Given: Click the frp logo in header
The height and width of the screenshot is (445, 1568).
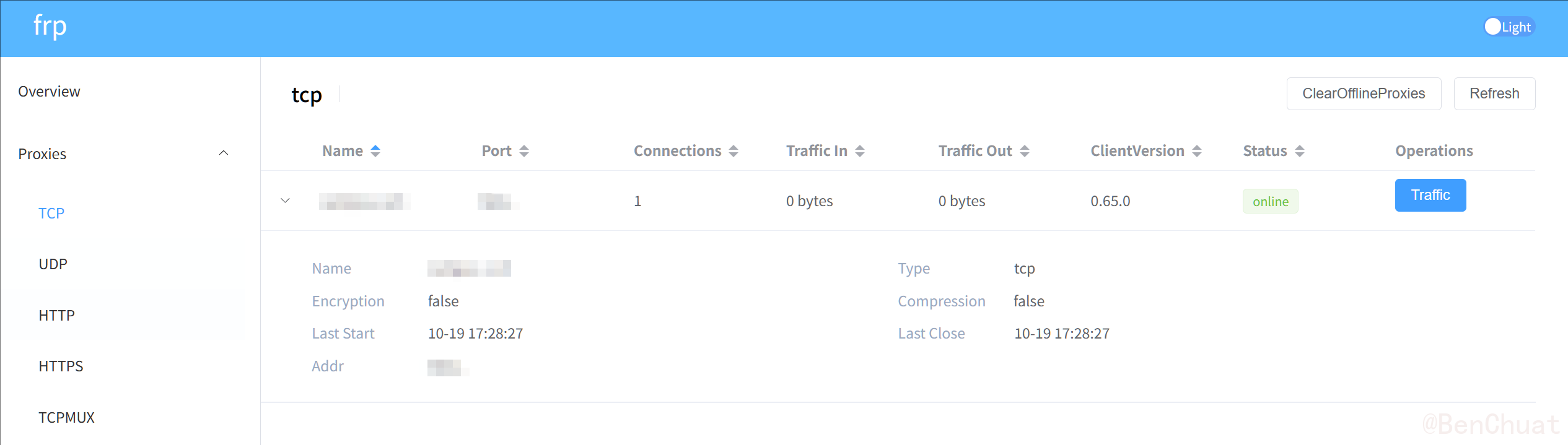Looking at the screenshot, I should pos(50,27).
